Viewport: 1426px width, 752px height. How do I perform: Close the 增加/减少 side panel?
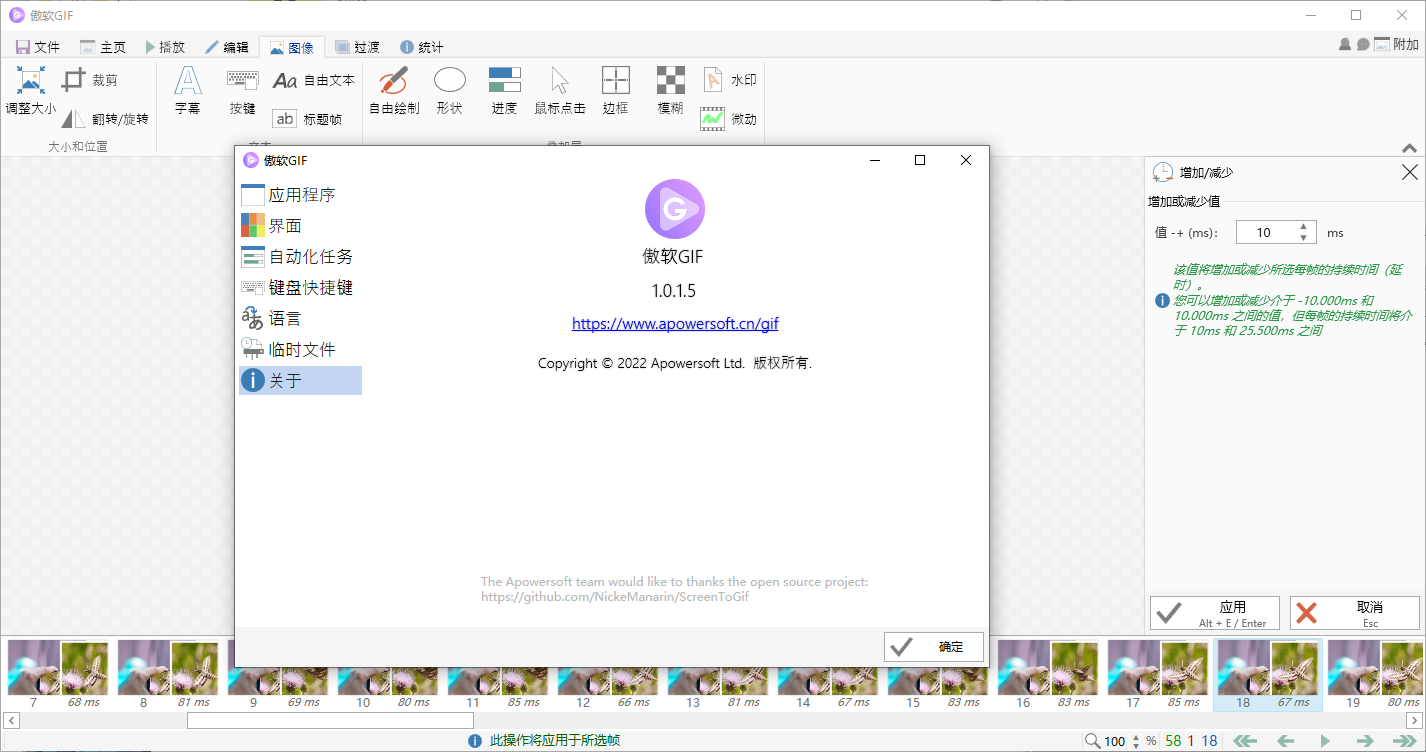tap(1410, 172)
